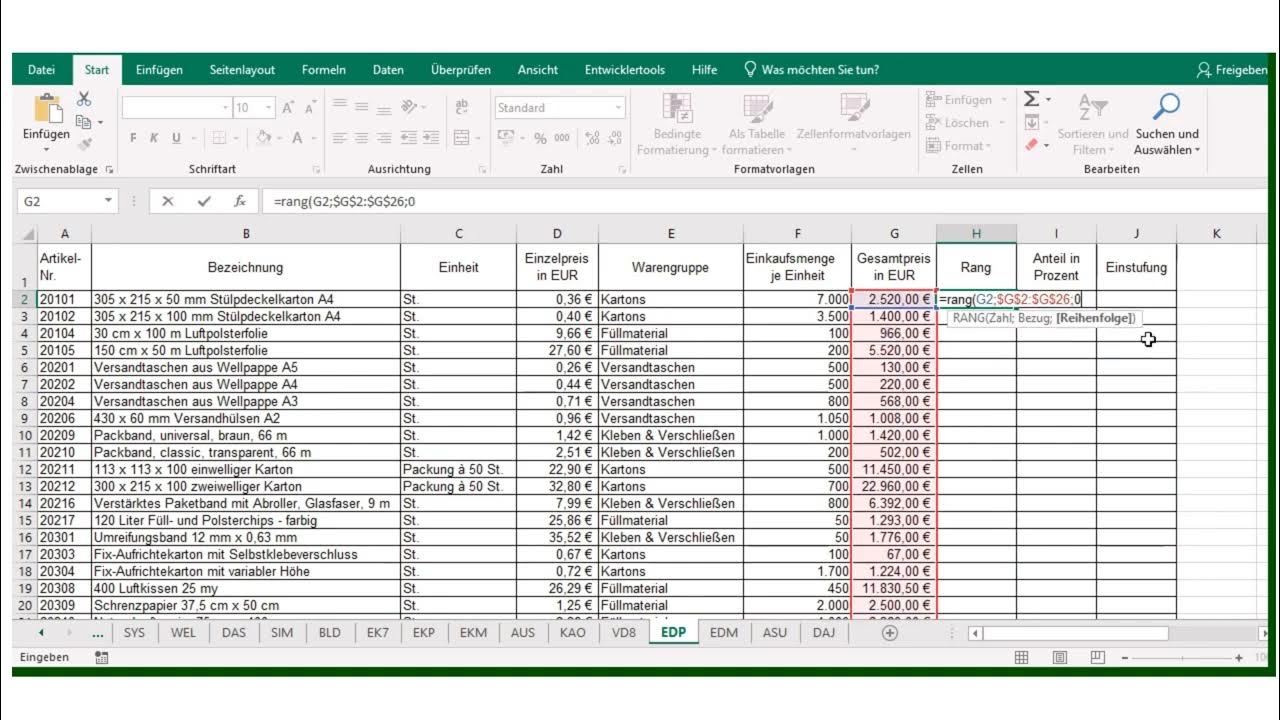Viewport: 1280px width, 720px height.
Task: Click the decrease font size icon
Action: coord(309,108)
